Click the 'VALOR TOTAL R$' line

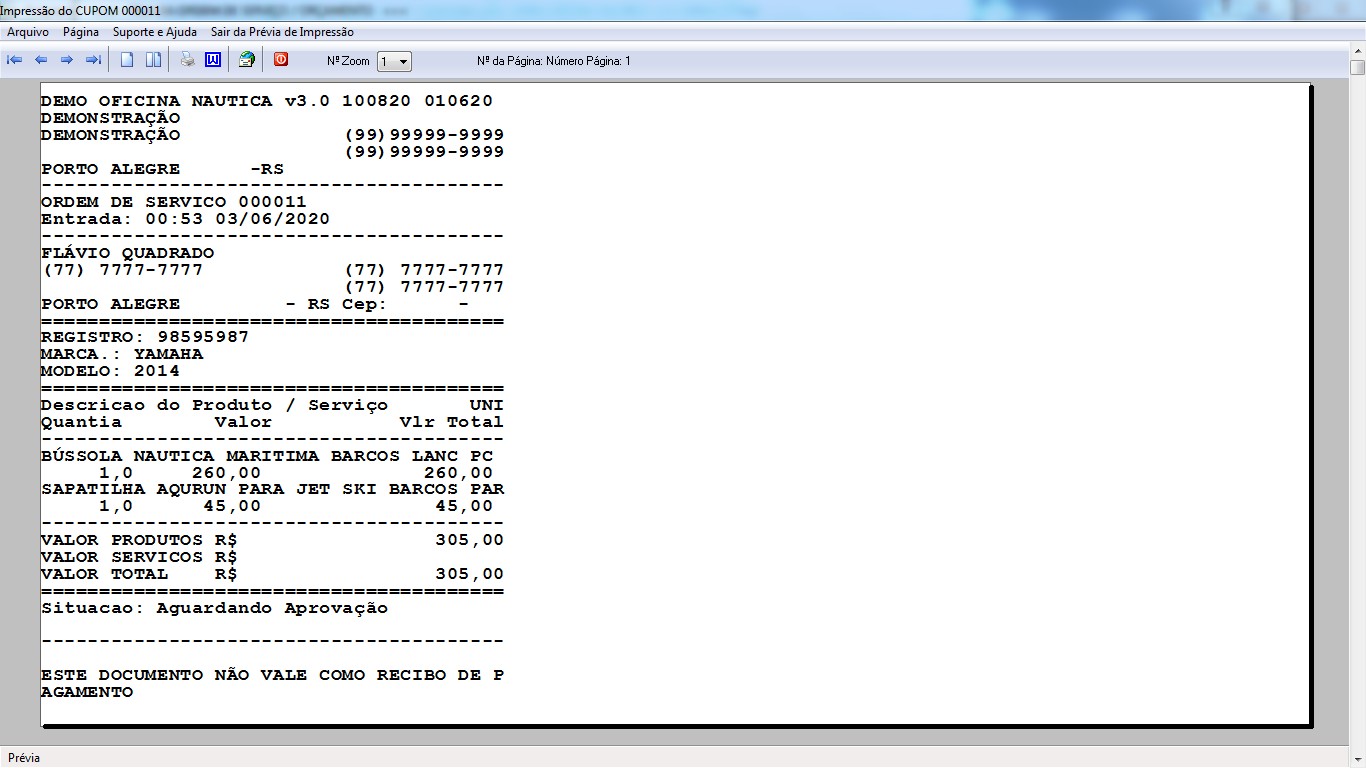pos(272,574)
